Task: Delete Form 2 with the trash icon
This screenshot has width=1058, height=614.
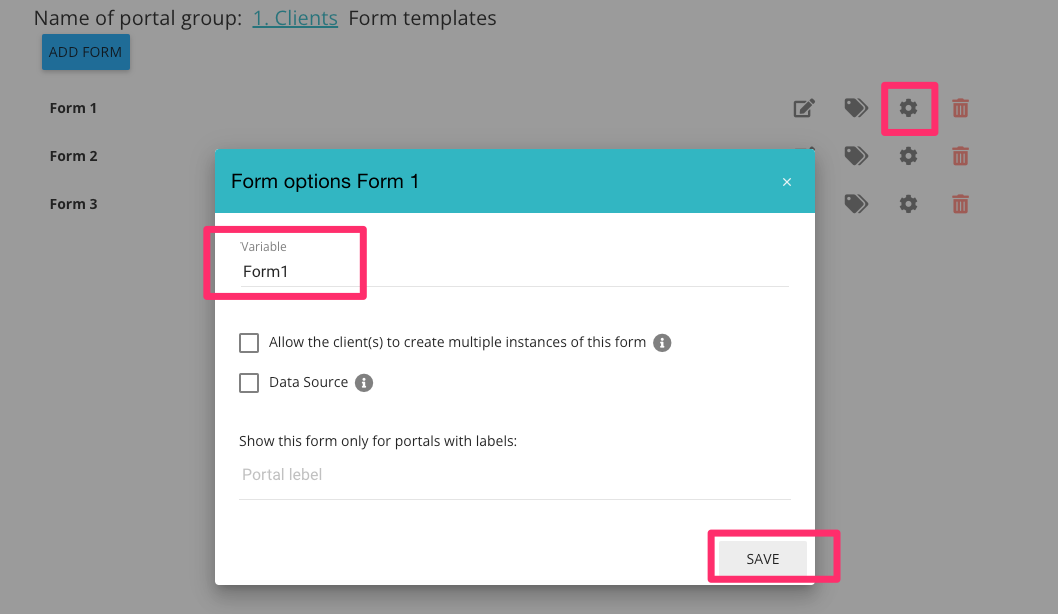Action: 960,156
